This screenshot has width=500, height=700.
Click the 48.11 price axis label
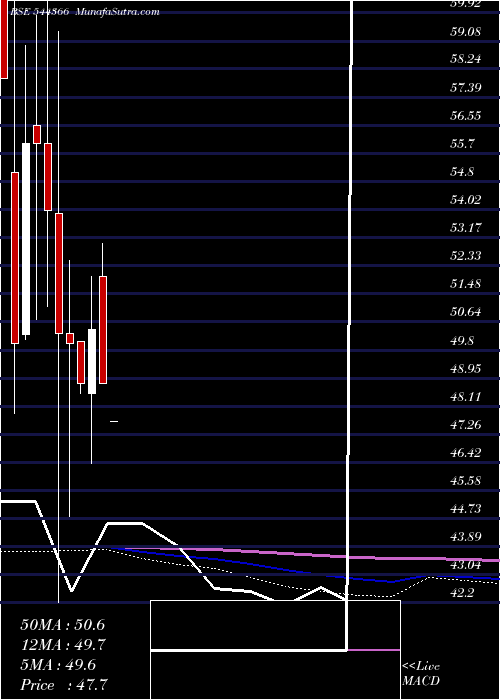466,396
